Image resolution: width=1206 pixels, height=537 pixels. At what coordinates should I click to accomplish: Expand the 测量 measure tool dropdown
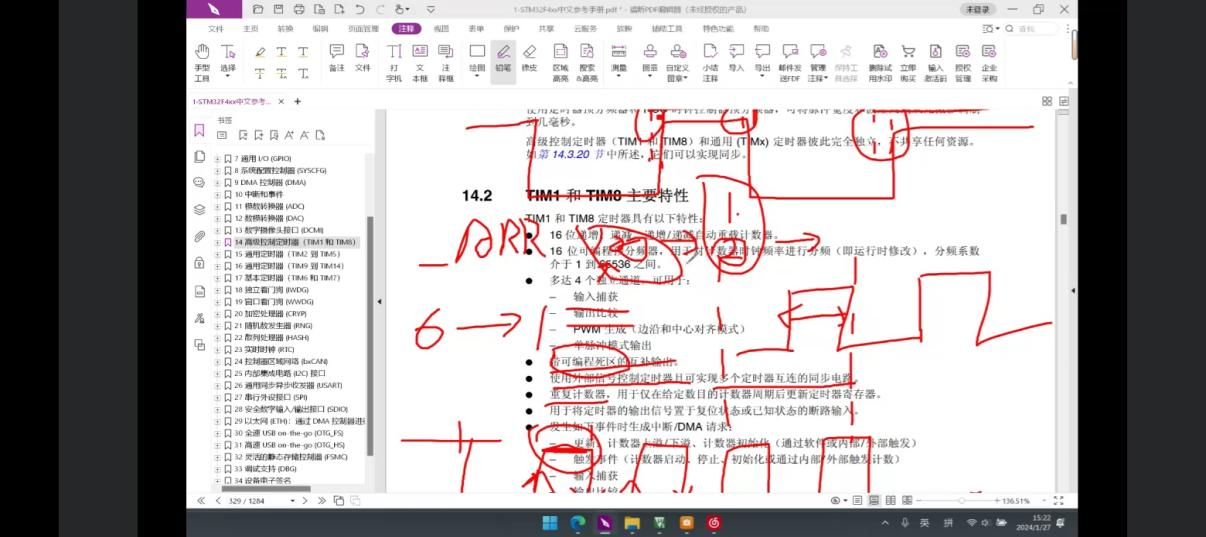619,58
